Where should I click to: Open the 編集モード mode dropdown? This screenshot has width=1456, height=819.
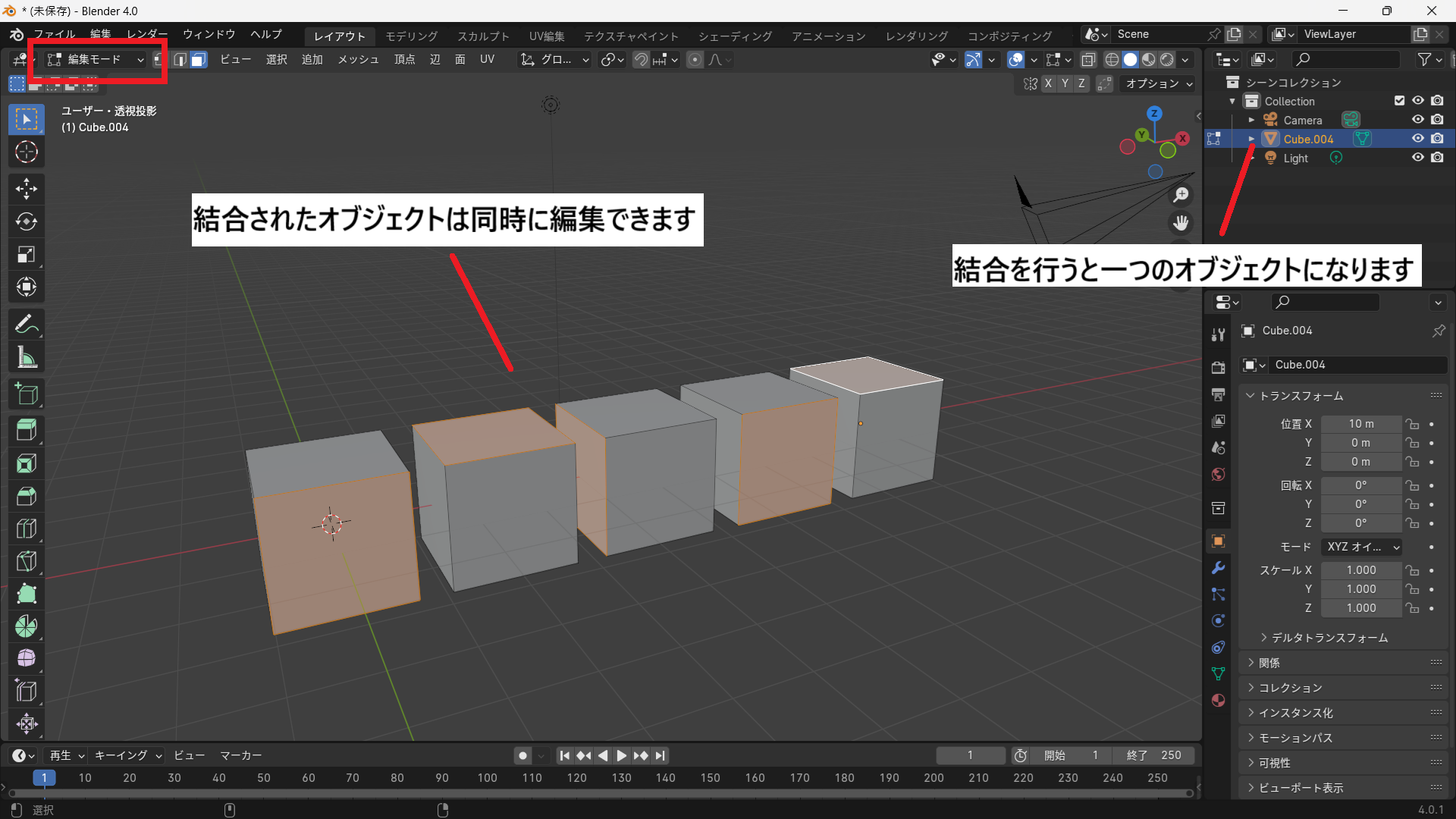pyautogui.click(x=96, y=60)
